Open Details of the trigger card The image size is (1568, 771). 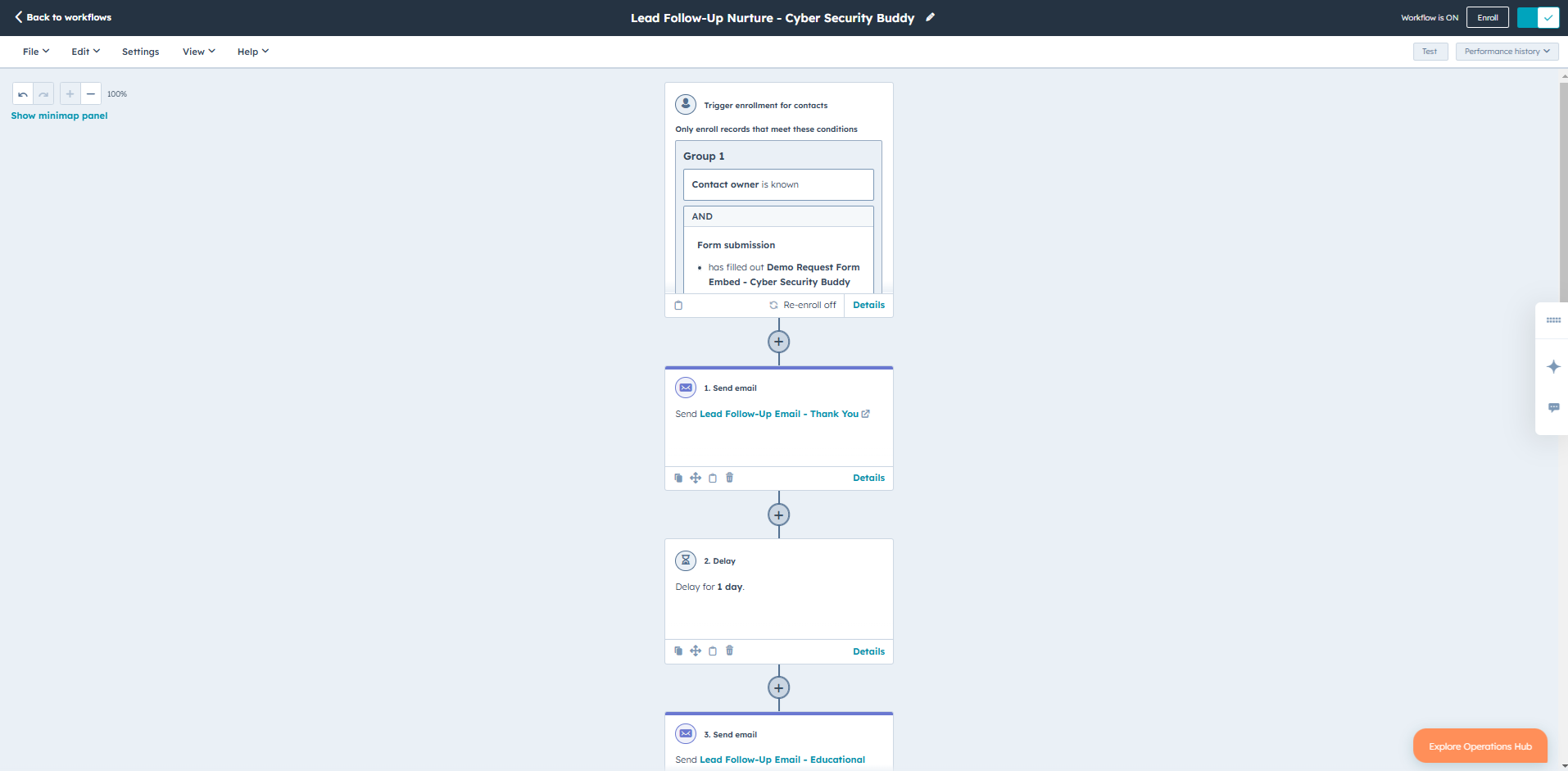coord(868,305)
